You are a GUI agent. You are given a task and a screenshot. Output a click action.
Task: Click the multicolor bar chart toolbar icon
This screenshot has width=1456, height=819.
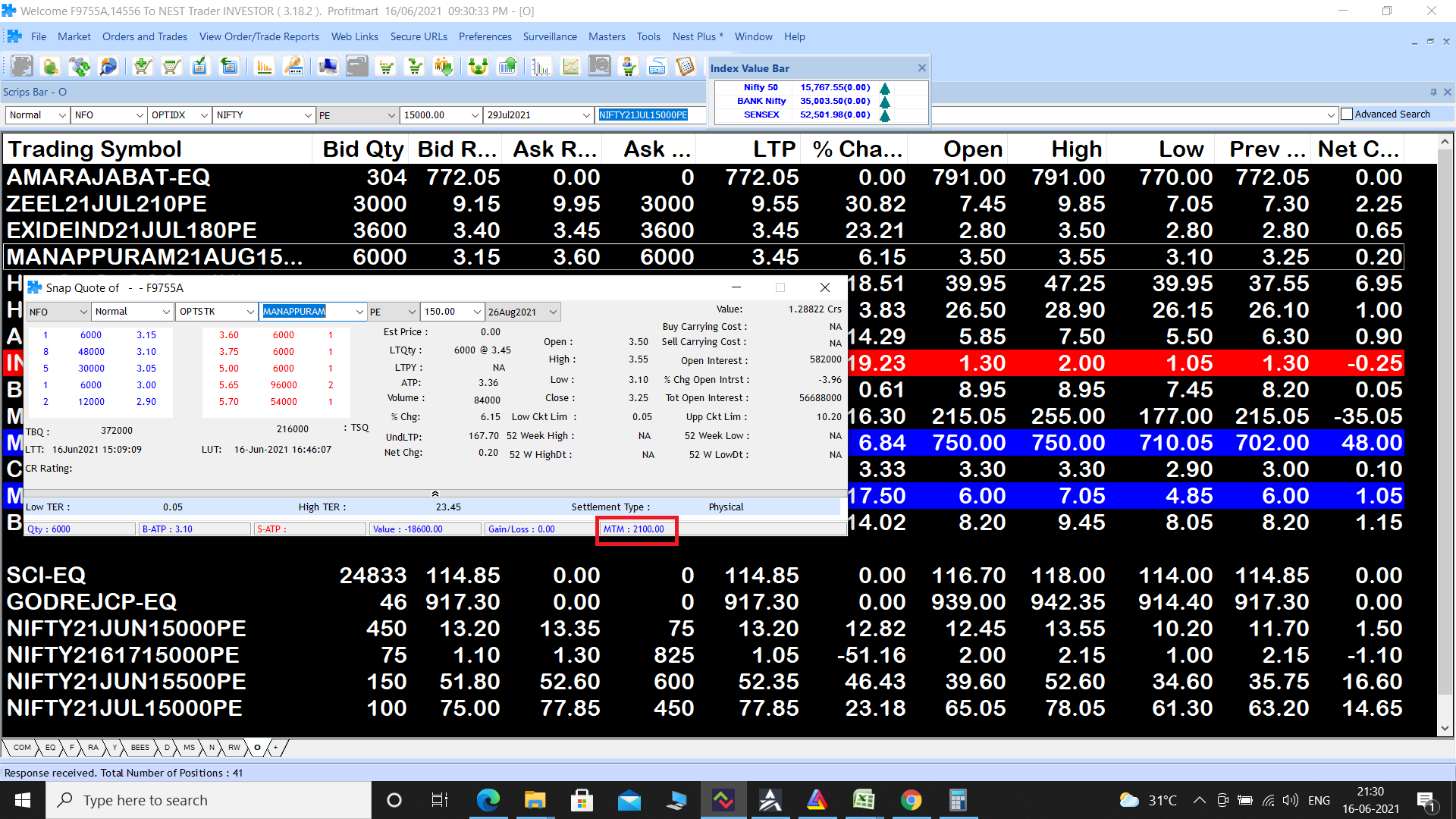pyautogui.click(x=541, y=67)
